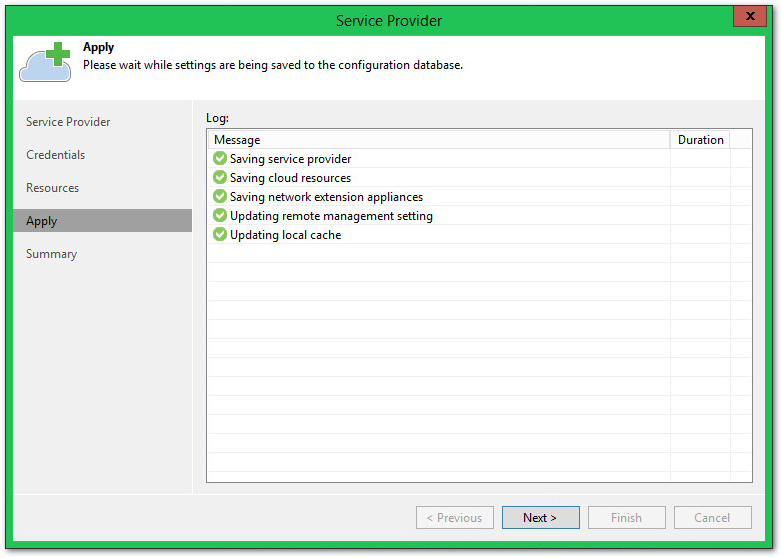Cancel the wizard with Cancel button
The image size is (782, 558).
point(712,518)
